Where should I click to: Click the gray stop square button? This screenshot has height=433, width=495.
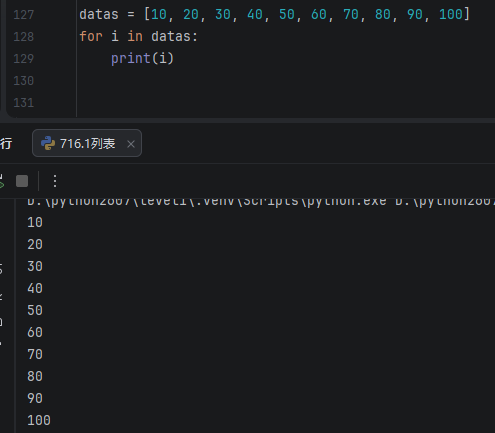pos(22,181)
